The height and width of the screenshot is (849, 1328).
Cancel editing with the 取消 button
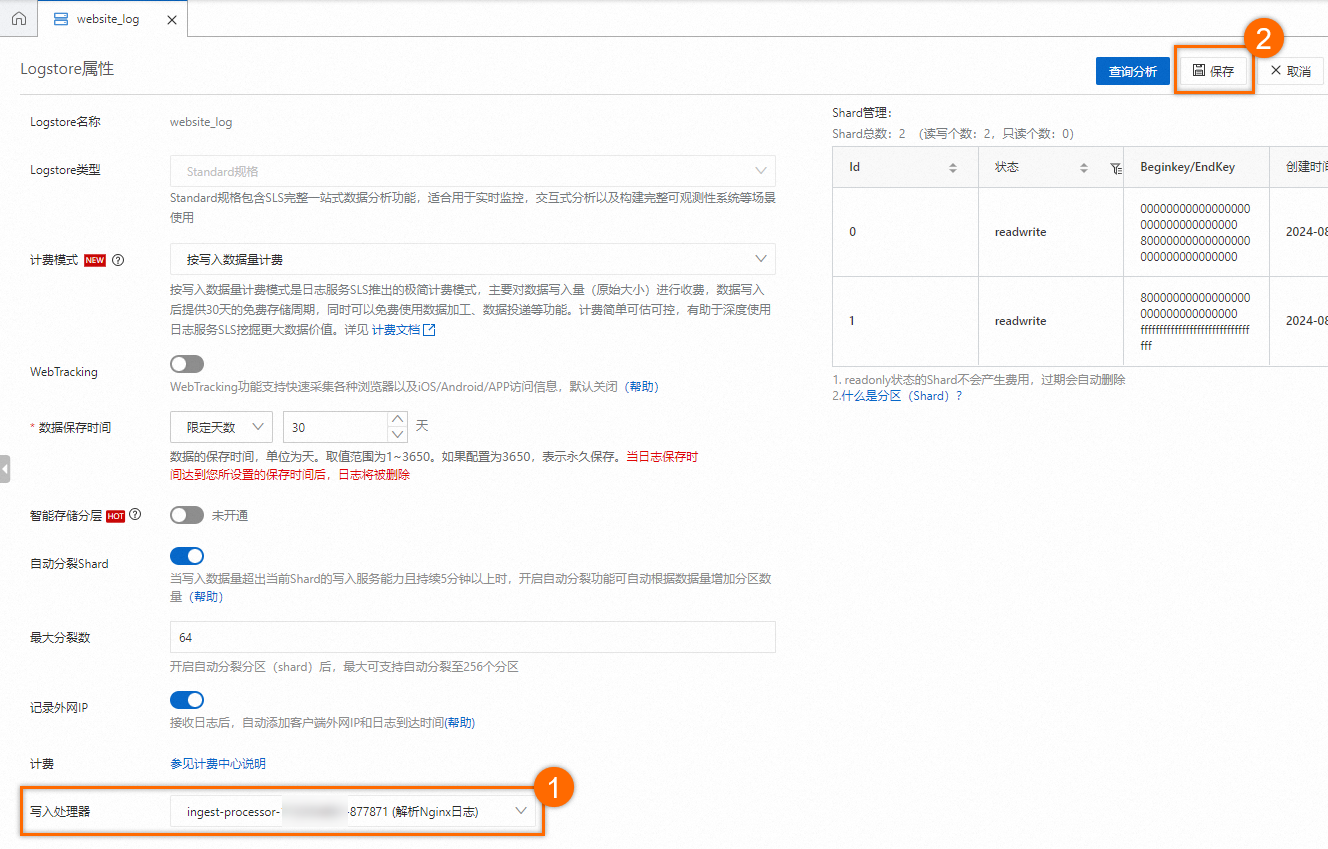click(x=1290, y=71)
